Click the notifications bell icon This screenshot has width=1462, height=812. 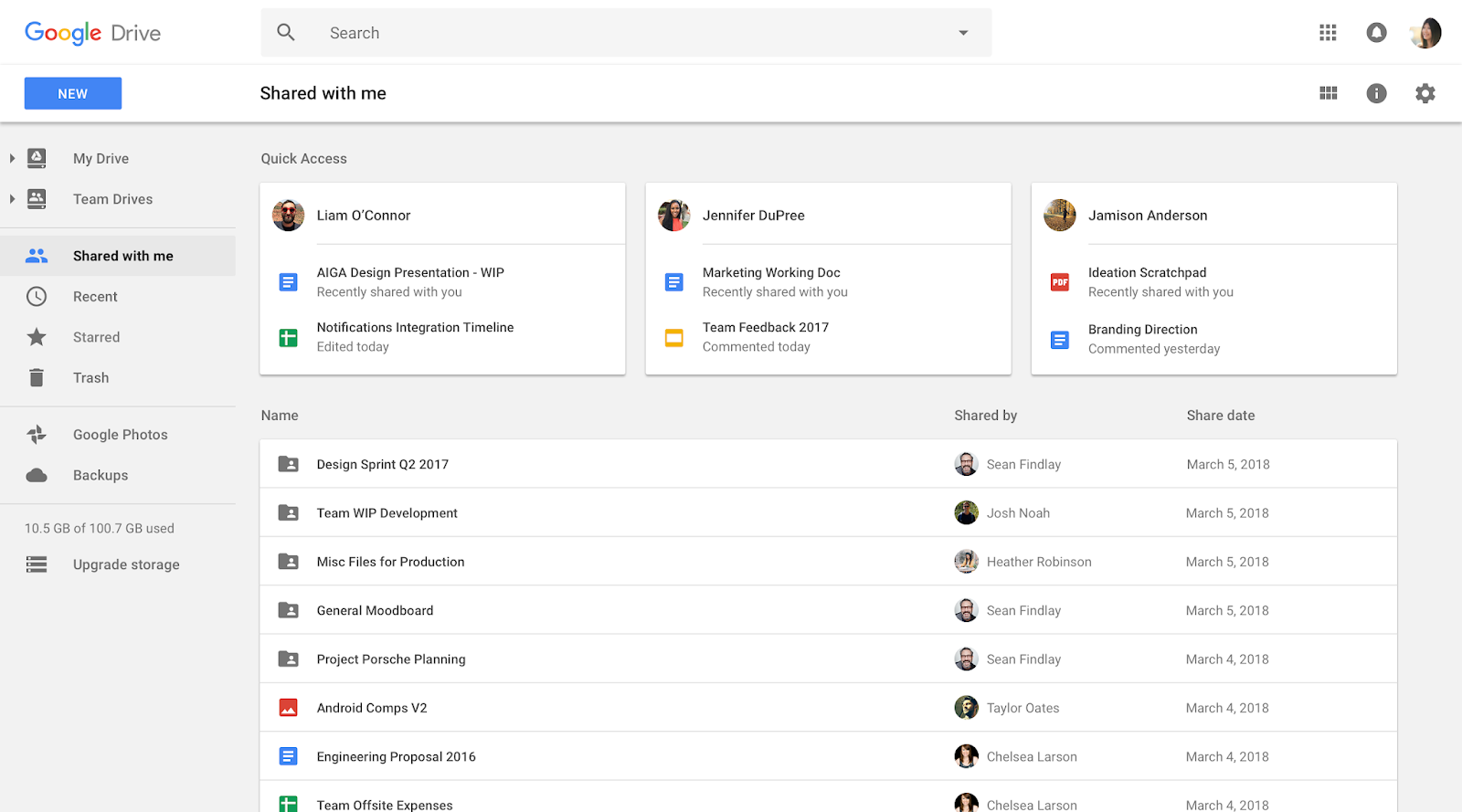pos(1376,33)
